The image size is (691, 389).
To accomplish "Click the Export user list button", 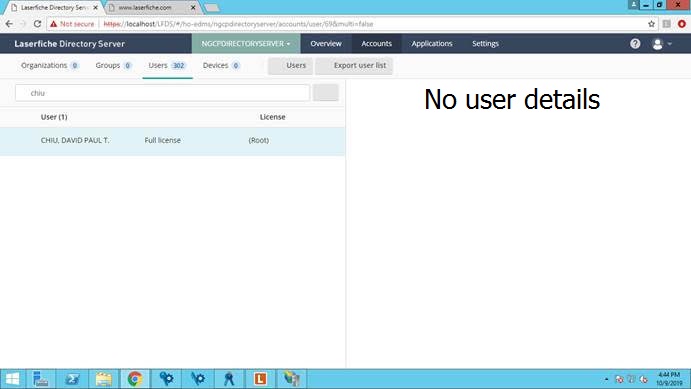I will pos(354,66).
